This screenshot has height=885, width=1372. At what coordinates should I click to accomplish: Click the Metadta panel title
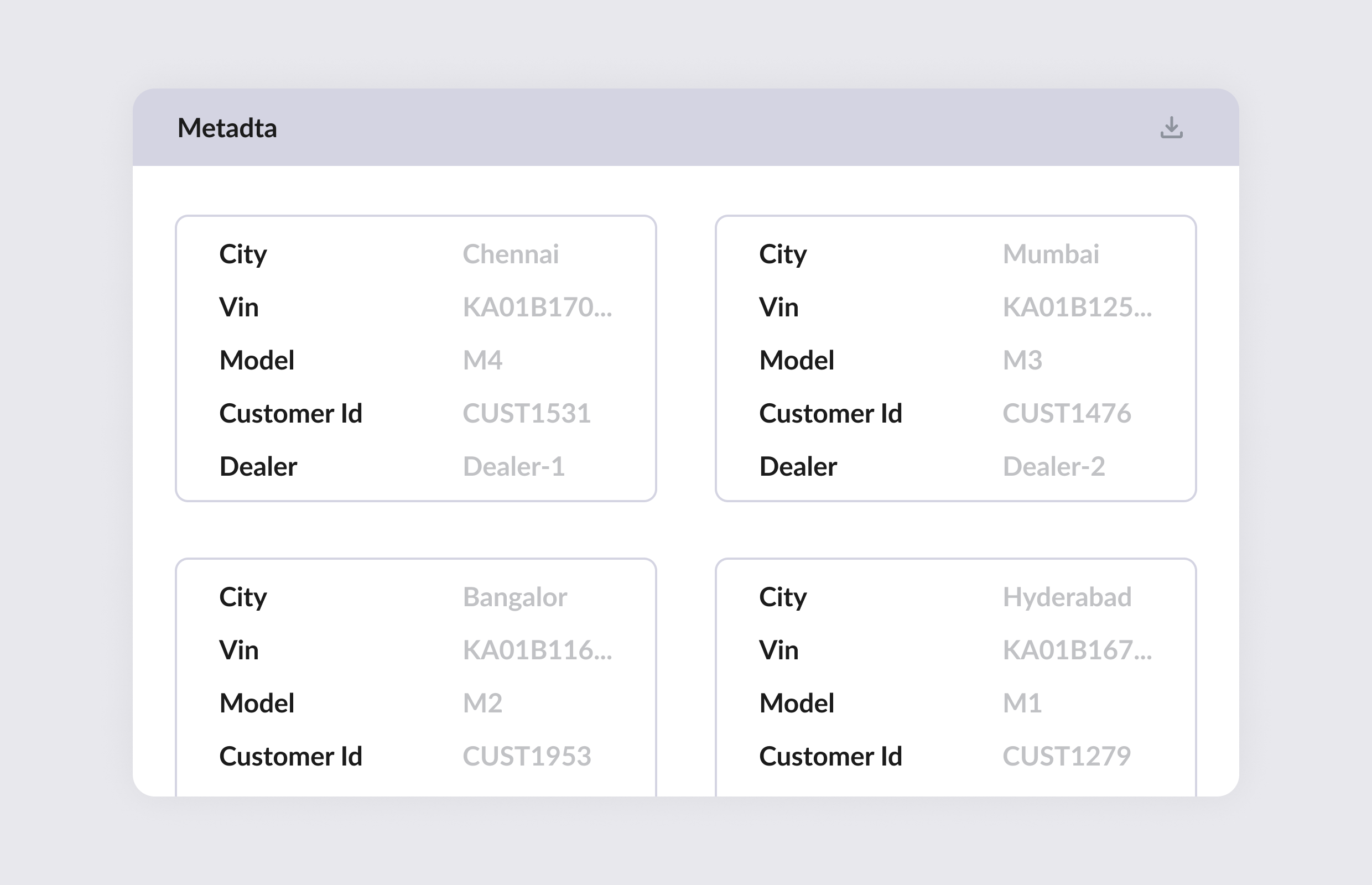227,129
